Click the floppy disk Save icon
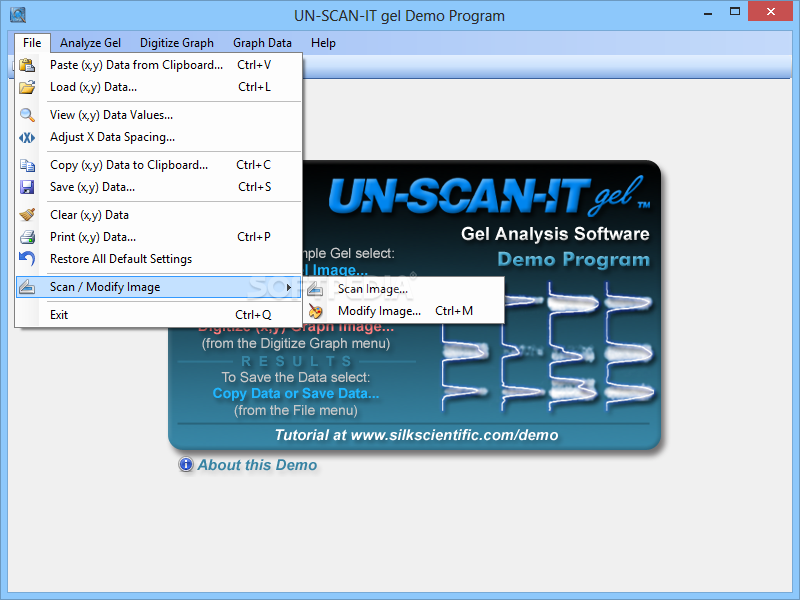The width and height of the screenshot is (800, 600). click(x=27, y=187)
